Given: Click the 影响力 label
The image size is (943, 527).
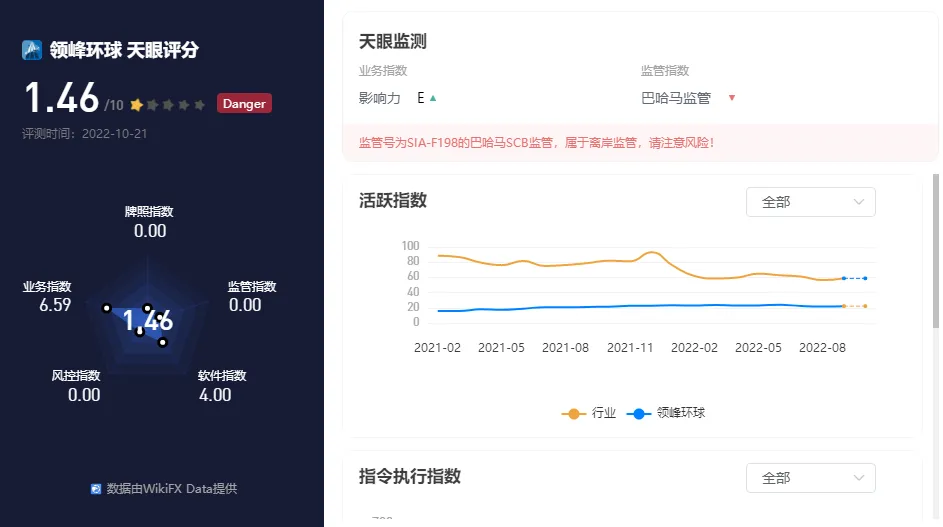Looking at the screenshot, I should (x=379, y=98).
